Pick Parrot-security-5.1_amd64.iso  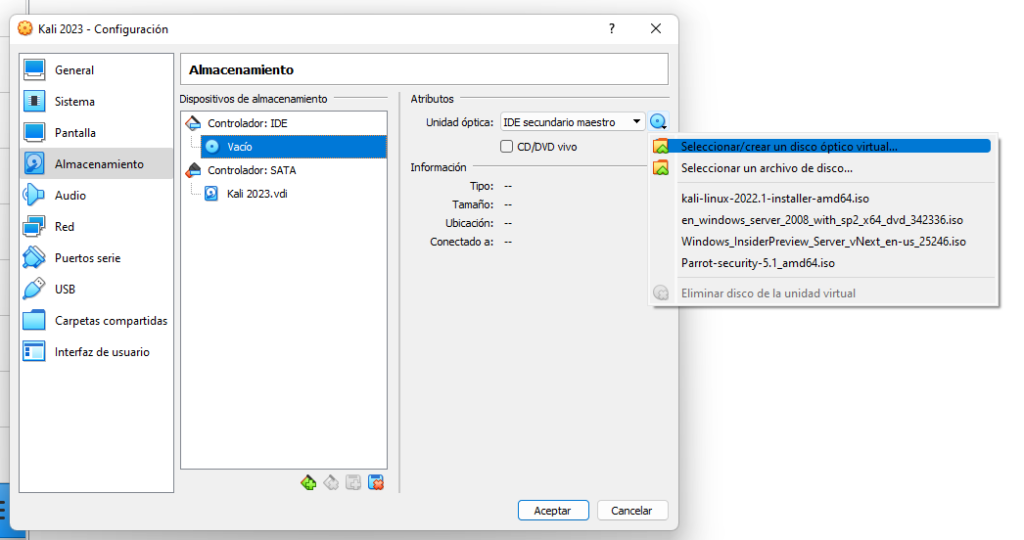(822, 263)
